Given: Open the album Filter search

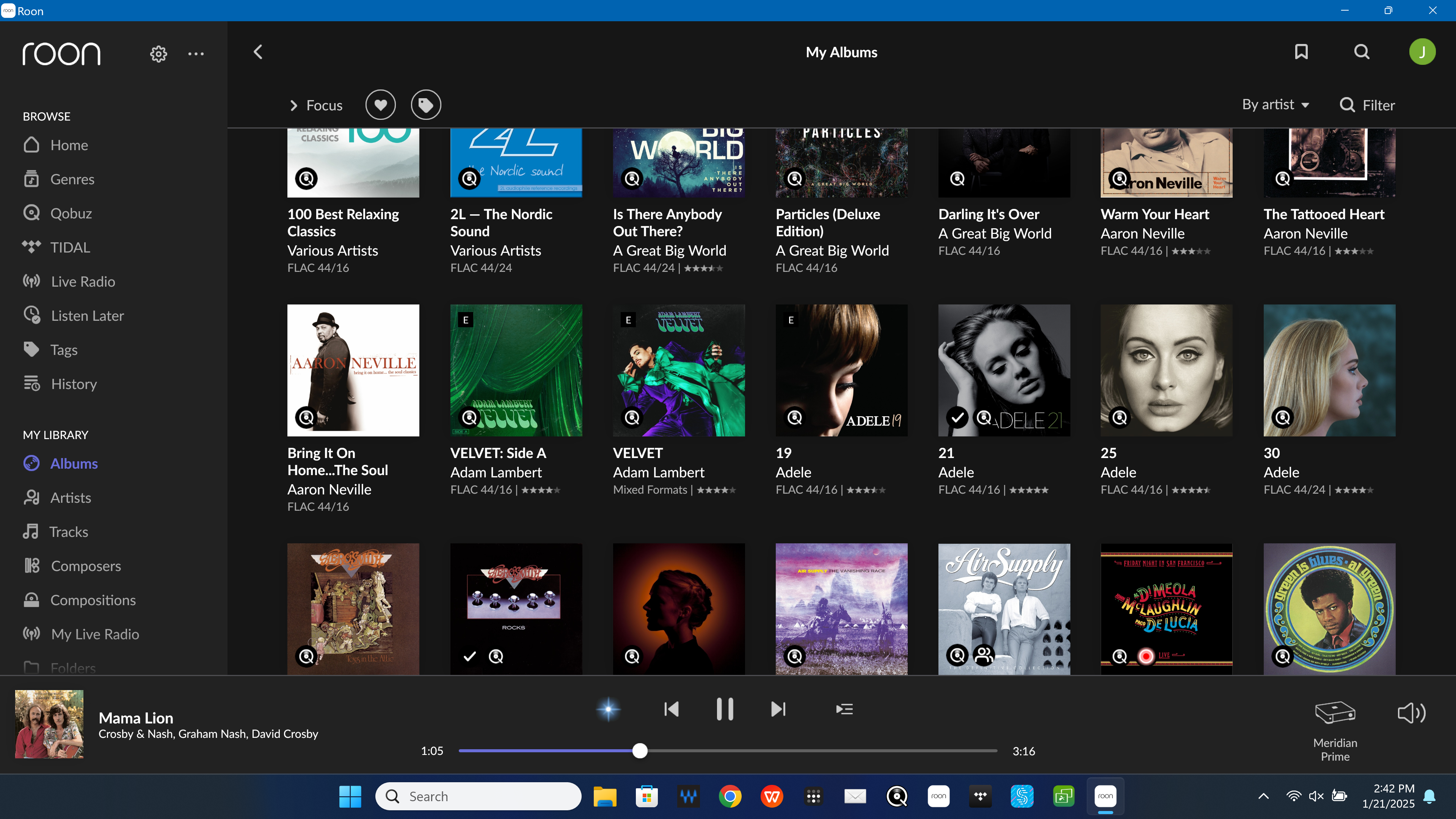Looking at the screenshot, I should pos(1367,105).
